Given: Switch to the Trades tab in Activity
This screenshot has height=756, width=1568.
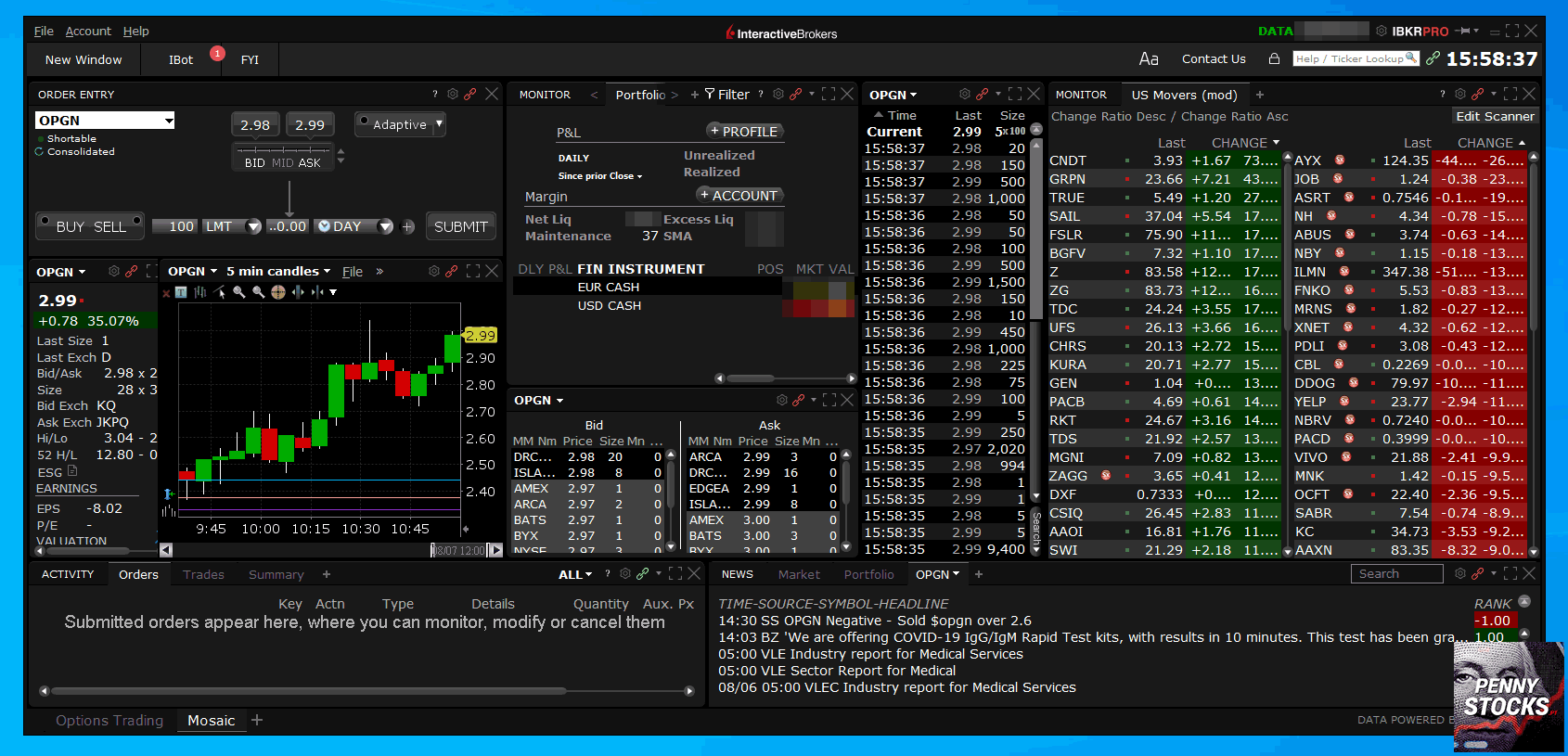Looking at the screenshot, I should pos(203,574).
